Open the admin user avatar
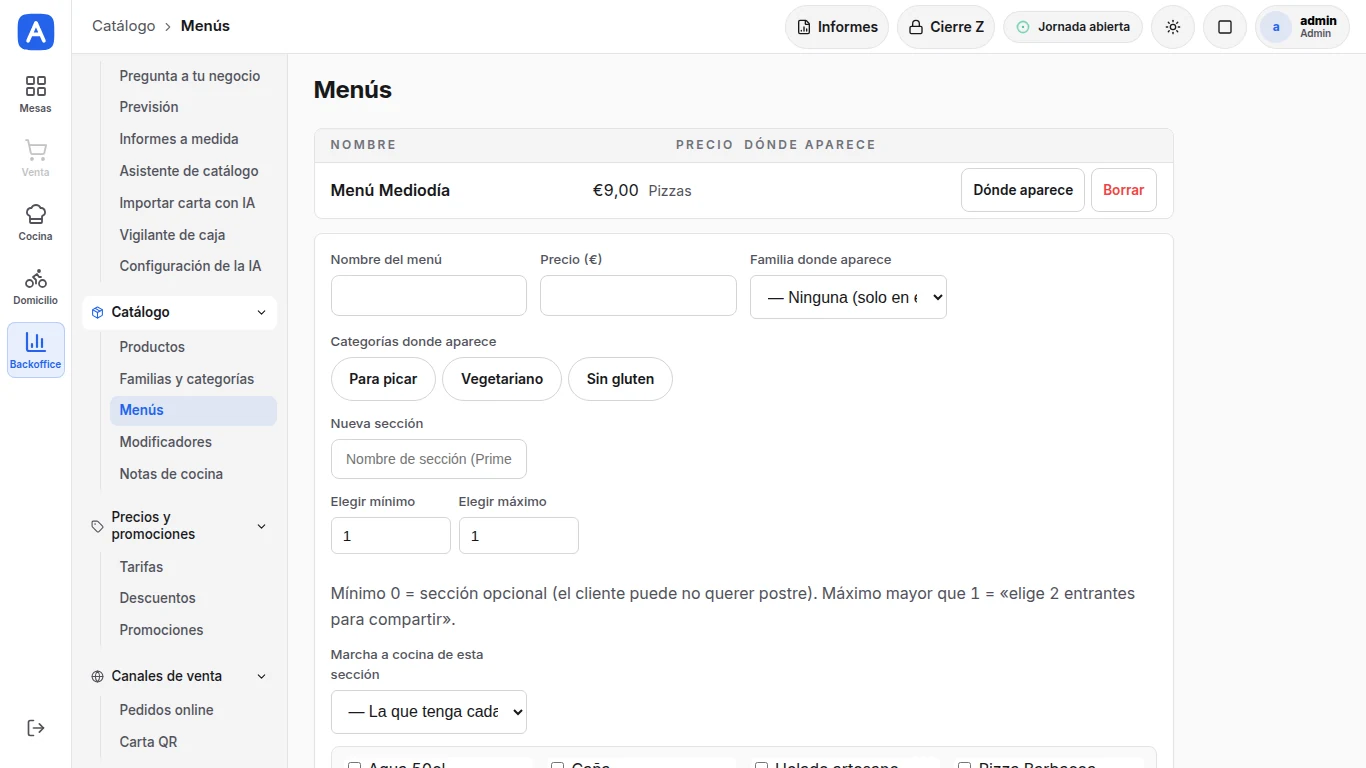Image resolution: width=1366 pixels, height=768 pixels. point(1276,27)
